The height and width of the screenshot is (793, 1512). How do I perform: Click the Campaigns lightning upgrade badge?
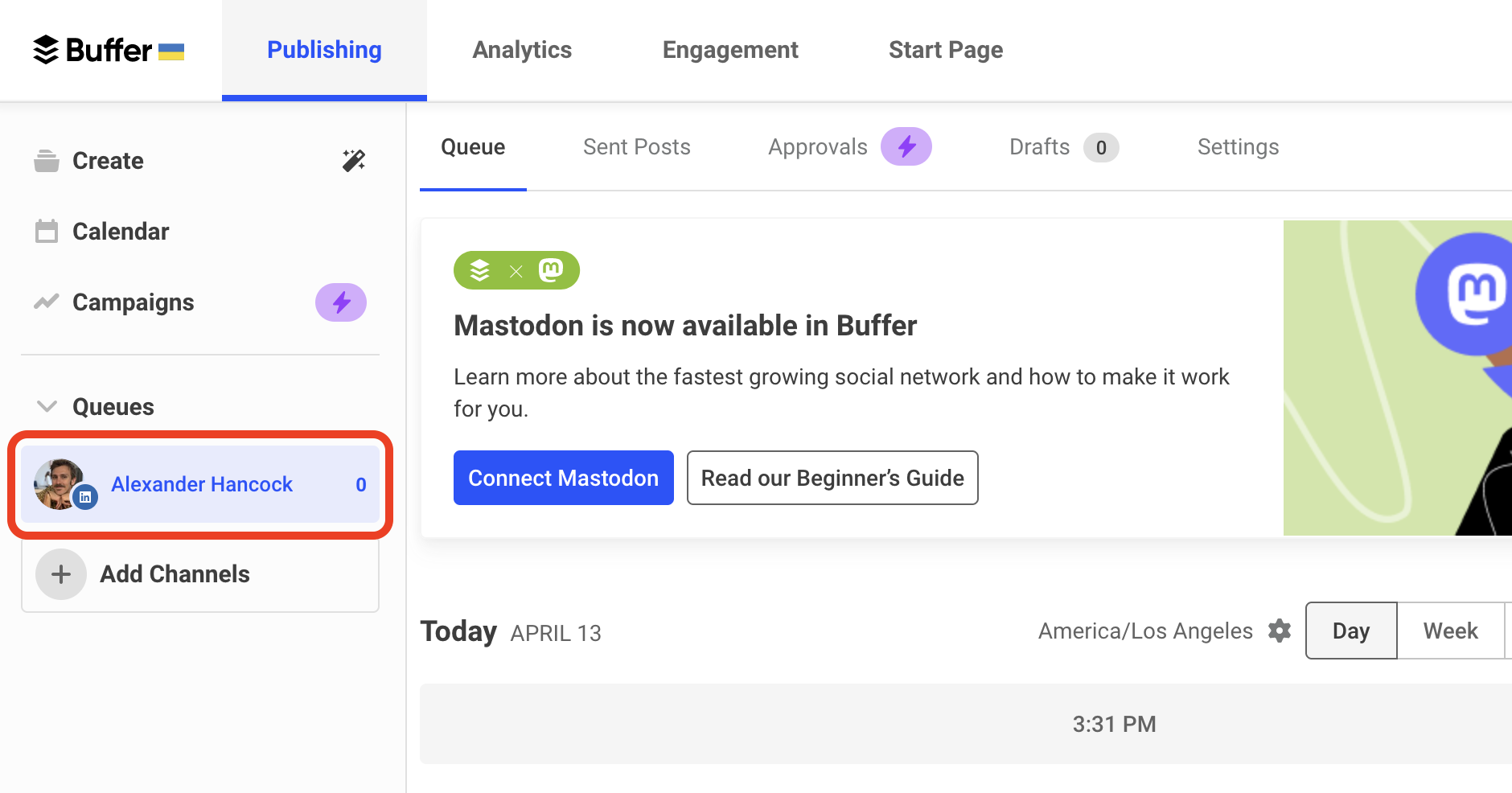(x=341, y=302)
